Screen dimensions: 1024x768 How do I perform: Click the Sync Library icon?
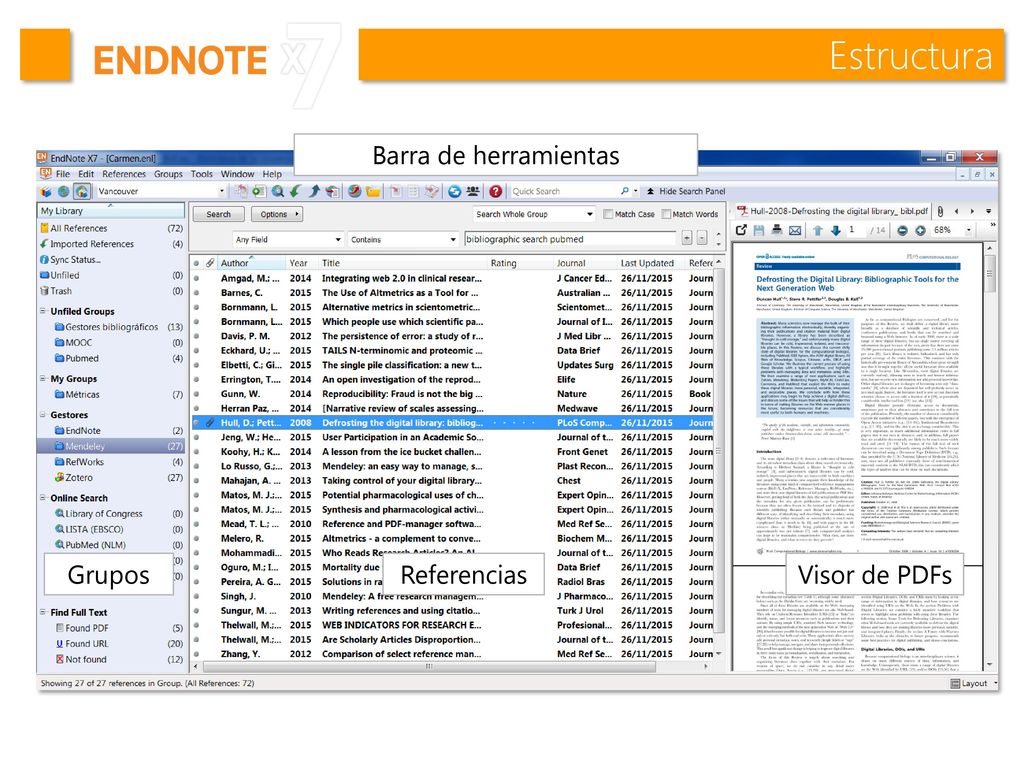pos(455,191)
